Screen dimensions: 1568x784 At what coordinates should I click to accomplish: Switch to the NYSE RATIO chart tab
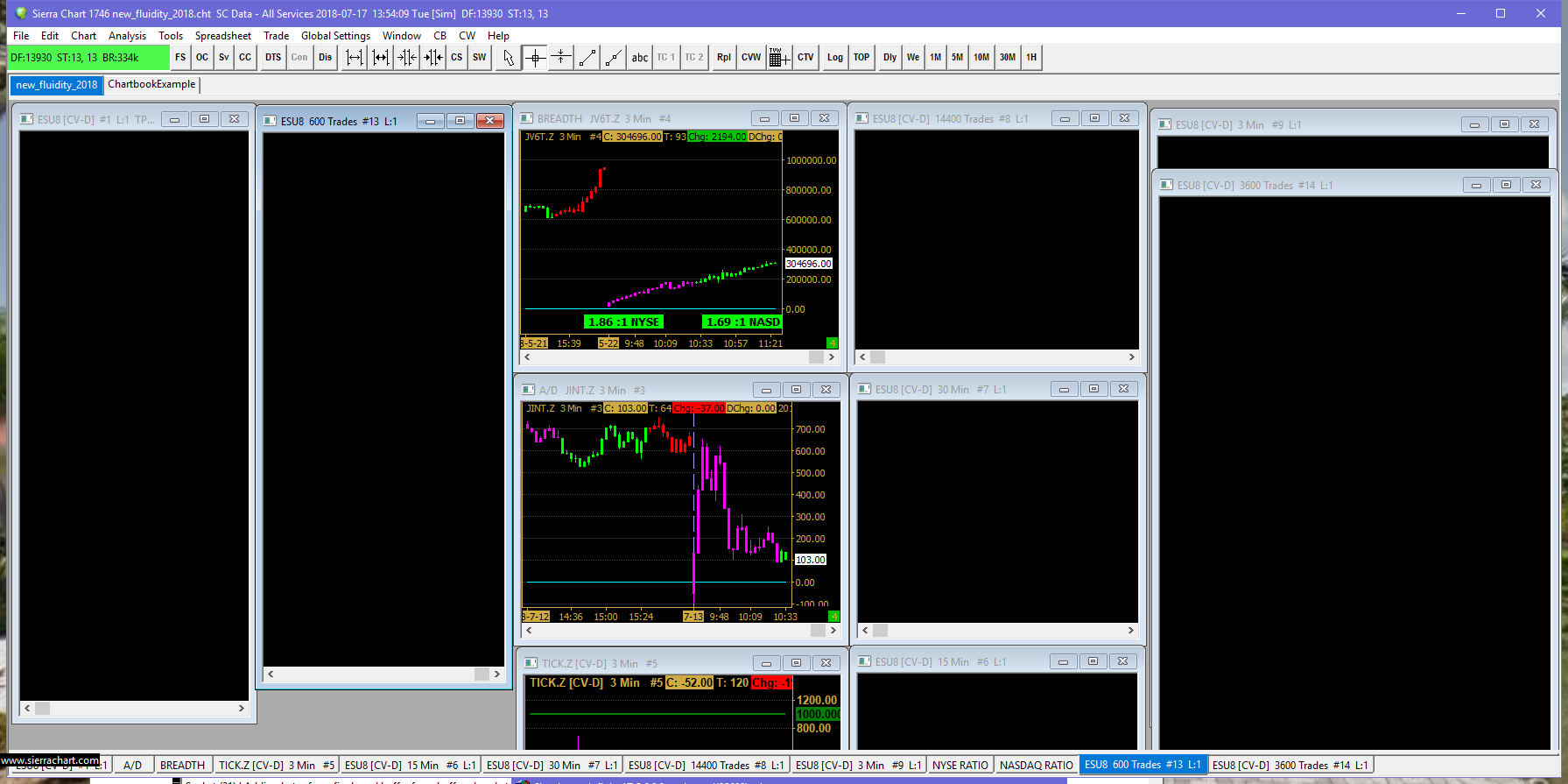(x=960, y=766)
